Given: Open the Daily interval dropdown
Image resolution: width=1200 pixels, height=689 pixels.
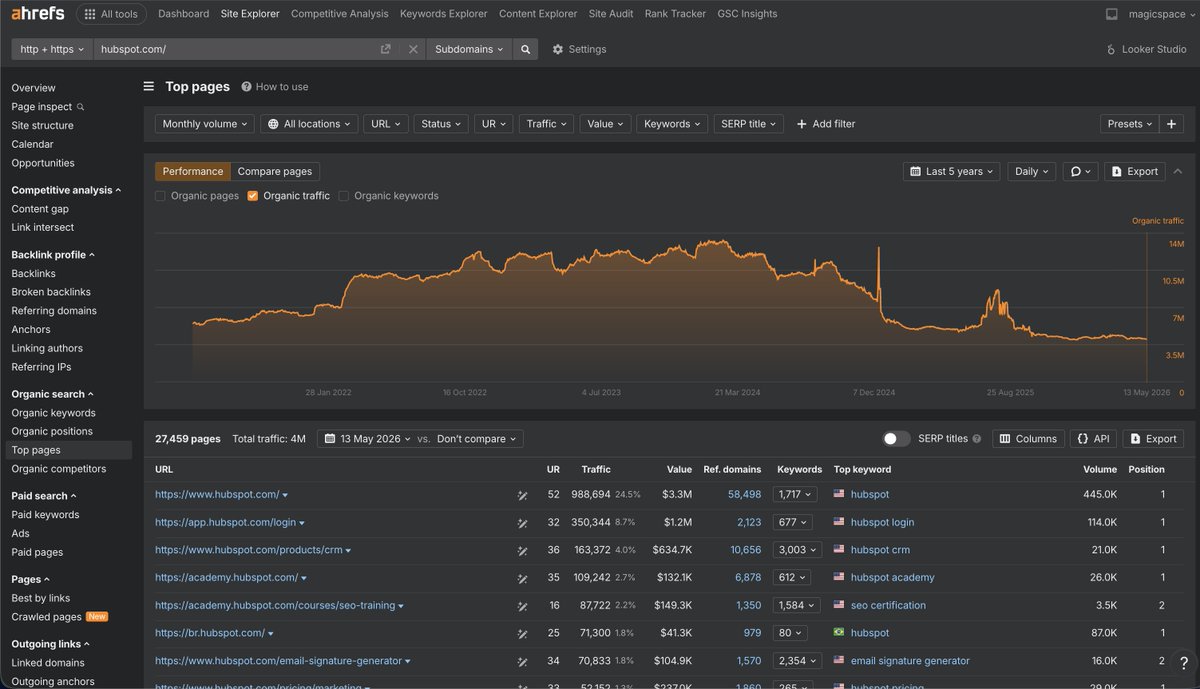Looking at the screenshot, I should coord(1031,171).
